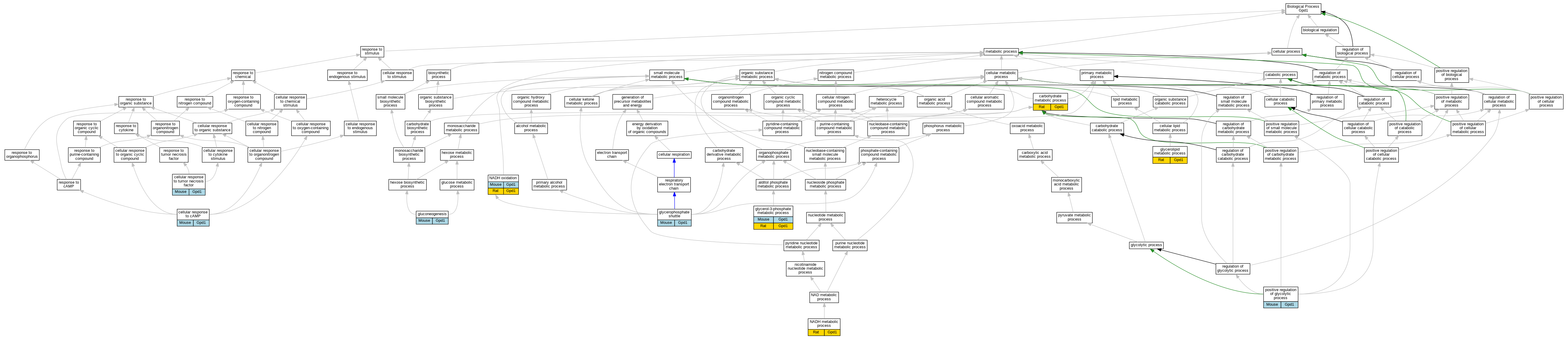Click 'pyridine nucleotide metabolic process' node
Image resolution: width=1568 pixels, height=339 pixels.
(801, 245)
